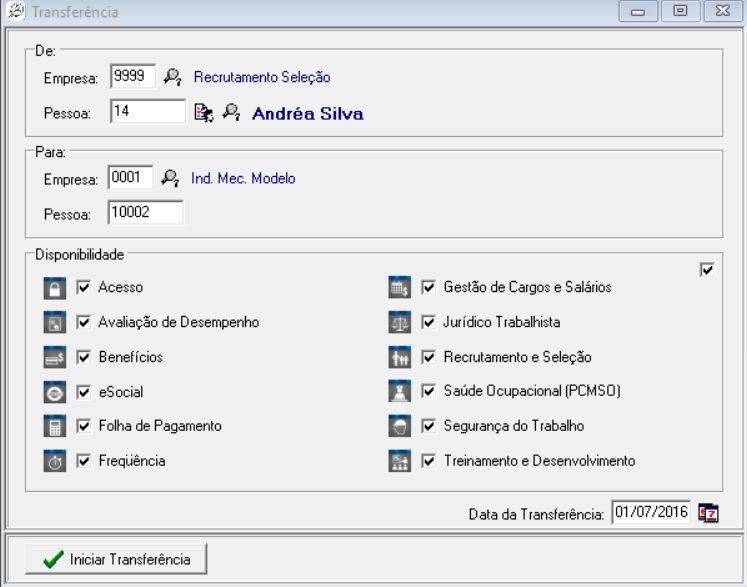The height and width of the screenshot is (587, 747).
Task: Click the person details icon next to Pessoa 14
Action: click(203, 113)
